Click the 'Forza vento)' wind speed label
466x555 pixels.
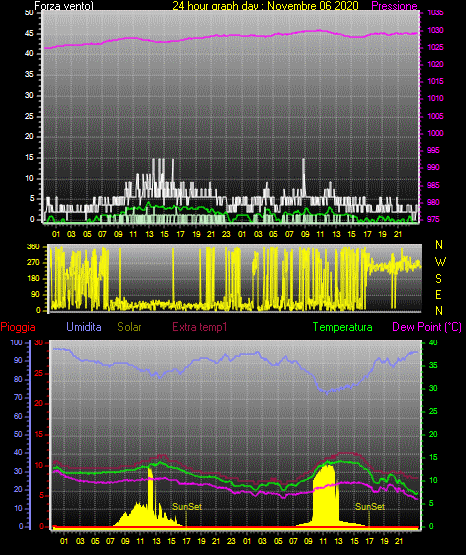[64, 6]
